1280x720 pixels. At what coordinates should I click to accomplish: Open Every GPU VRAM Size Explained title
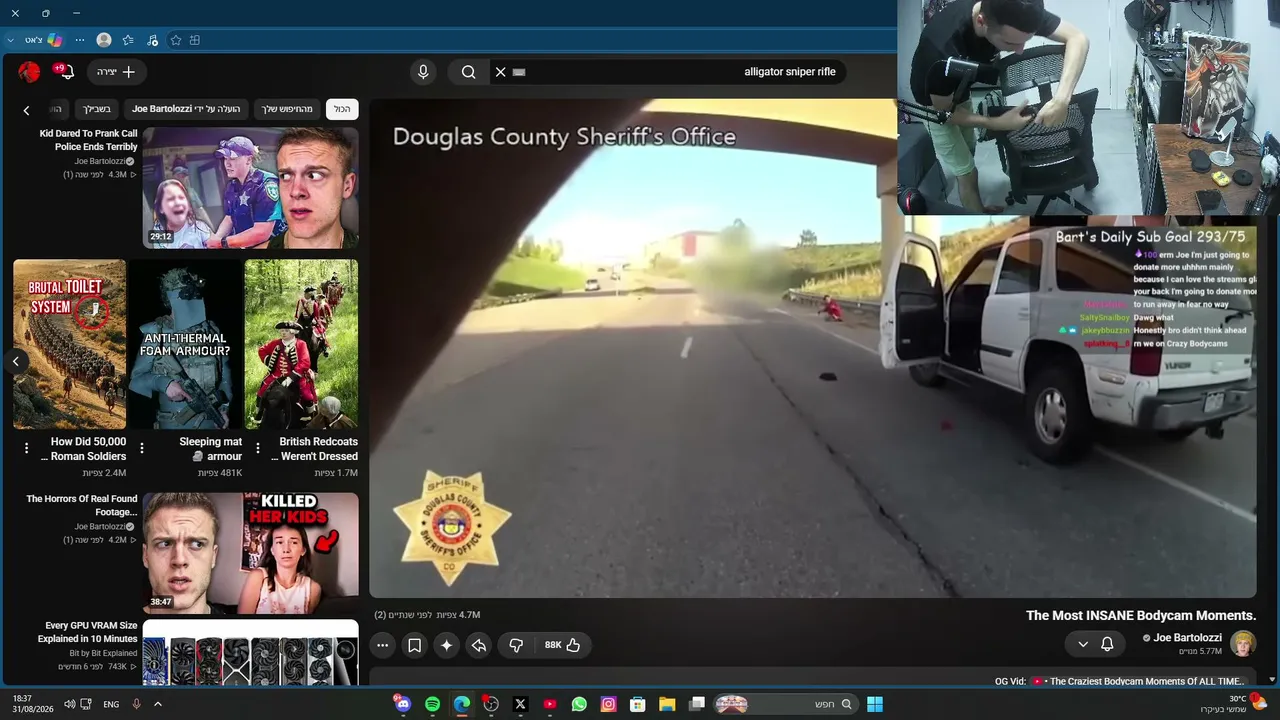click(87, 632)
